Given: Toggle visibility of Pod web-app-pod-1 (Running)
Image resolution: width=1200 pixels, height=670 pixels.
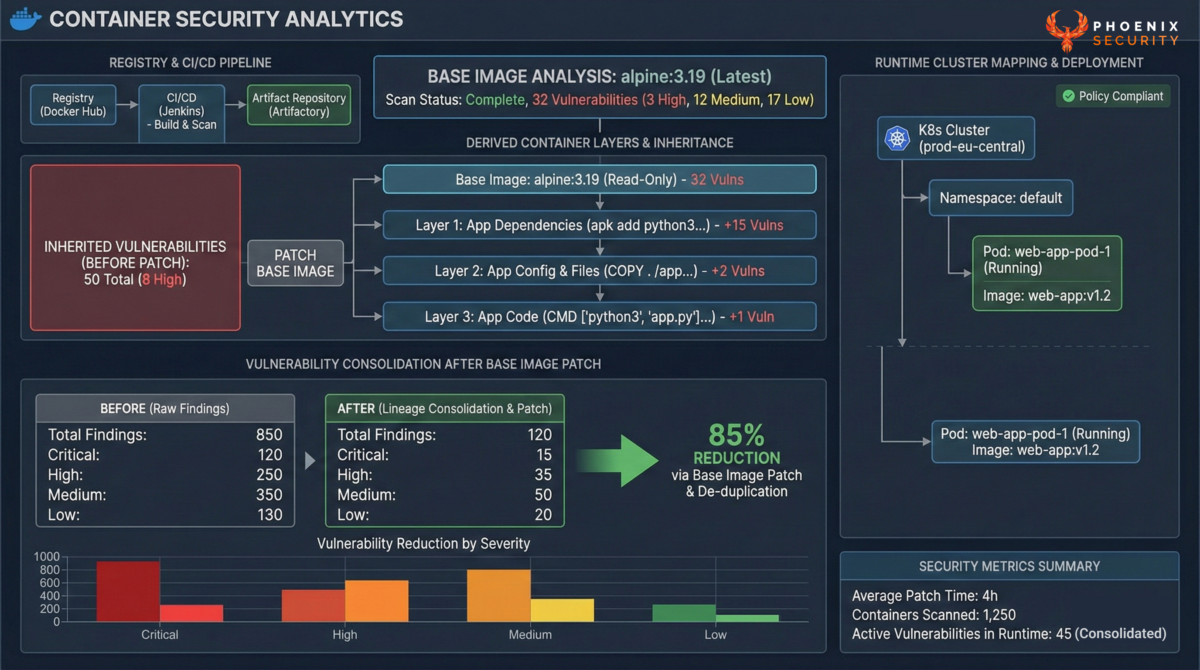Looking at the screenshot, I should [1046, 272].
